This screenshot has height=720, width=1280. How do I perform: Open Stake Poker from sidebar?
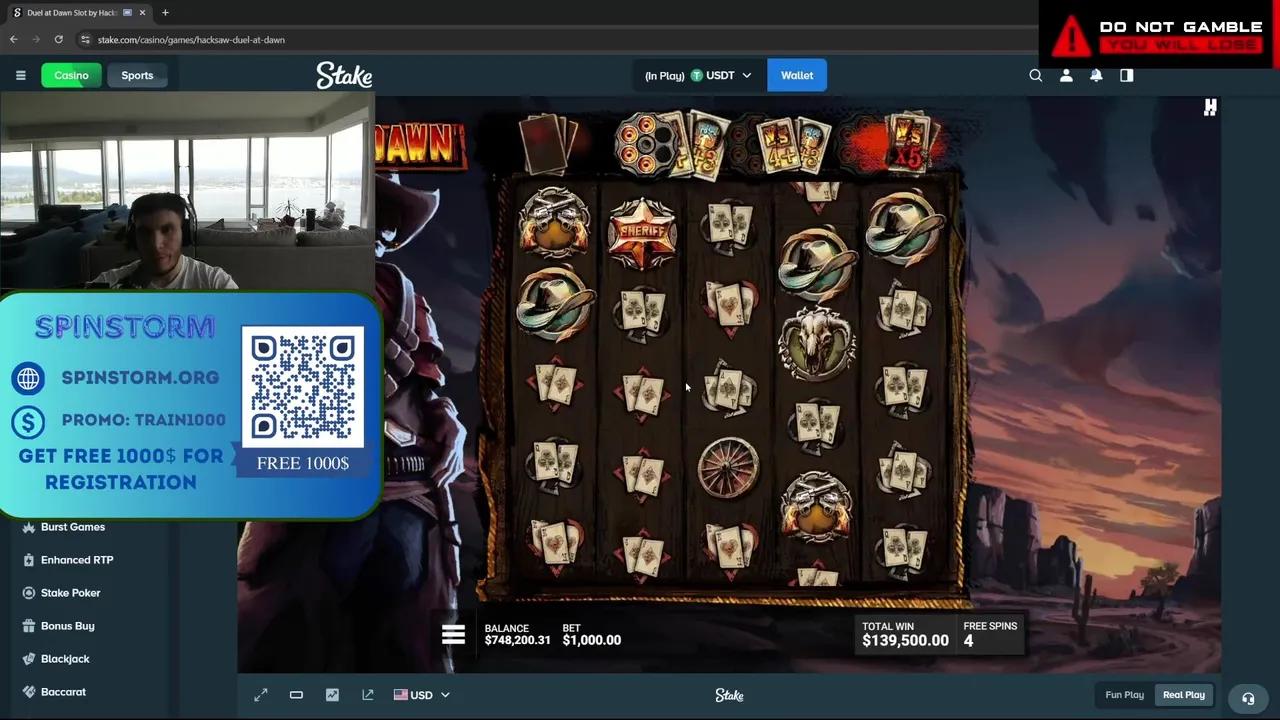(70, 593)
